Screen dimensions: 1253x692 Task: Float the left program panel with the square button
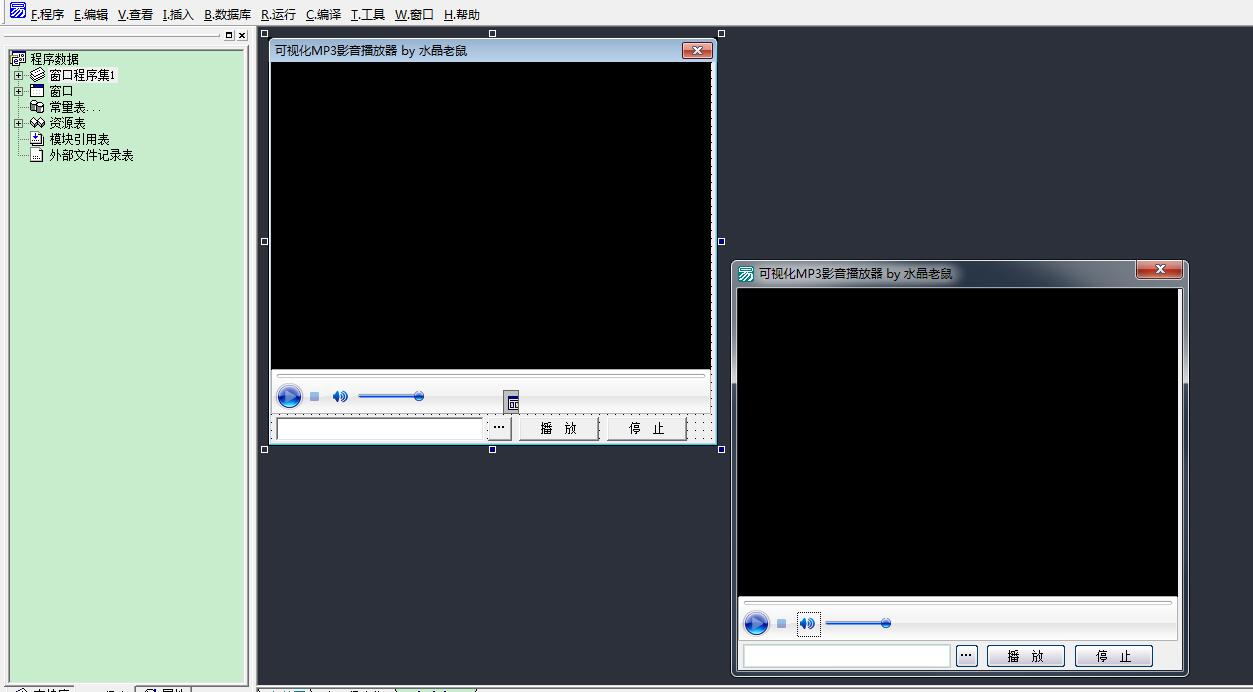coord(228,35)
